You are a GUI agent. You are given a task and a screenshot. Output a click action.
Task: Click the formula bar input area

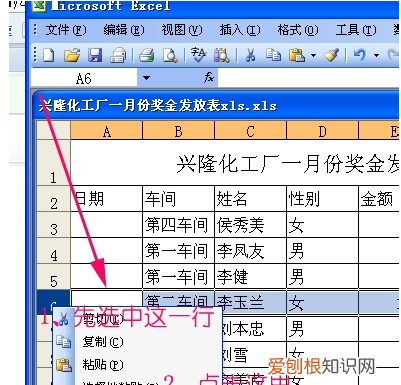coord(309,78)
